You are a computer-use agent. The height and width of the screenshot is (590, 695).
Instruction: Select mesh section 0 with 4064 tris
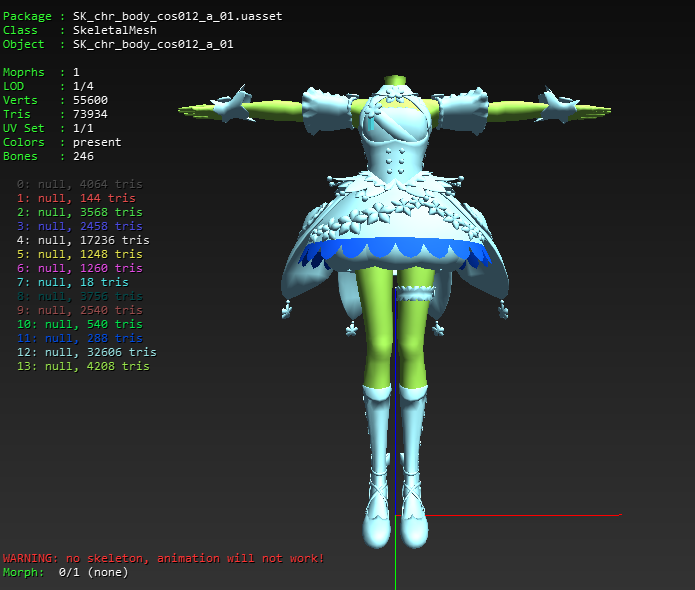80,184
